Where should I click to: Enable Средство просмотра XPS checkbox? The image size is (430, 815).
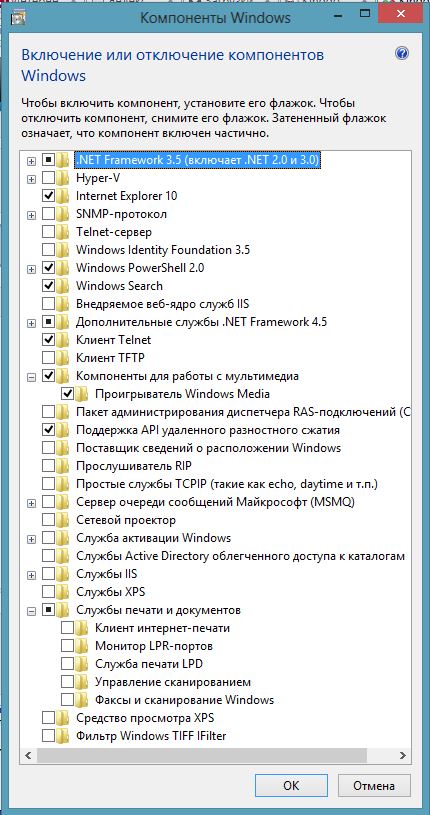click(x=48, y=718)
